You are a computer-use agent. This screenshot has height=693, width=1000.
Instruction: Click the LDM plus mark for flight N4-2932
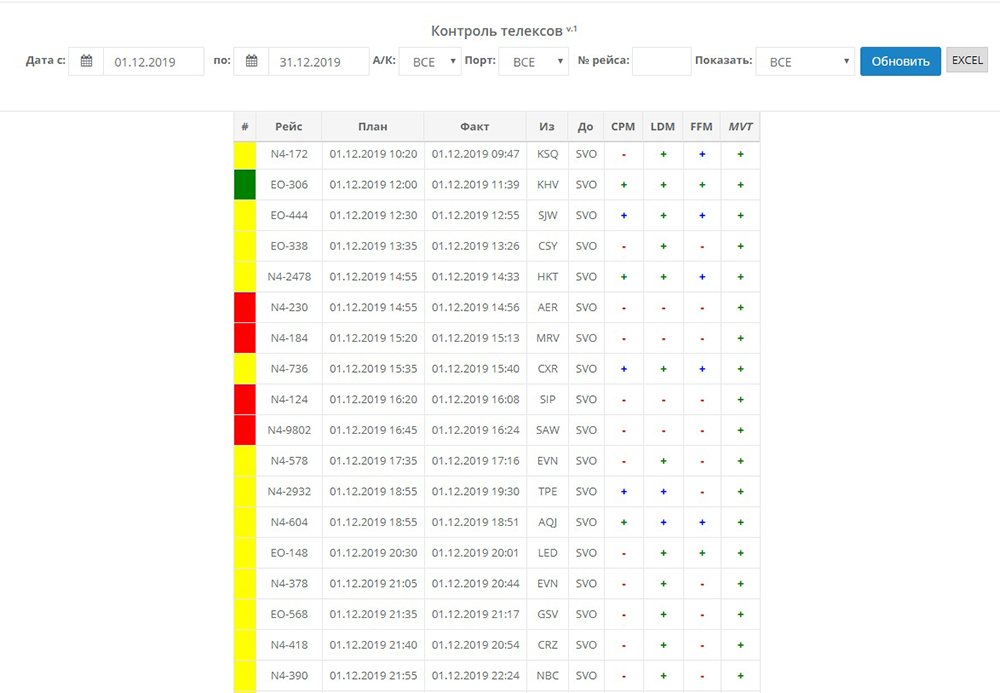663,492
